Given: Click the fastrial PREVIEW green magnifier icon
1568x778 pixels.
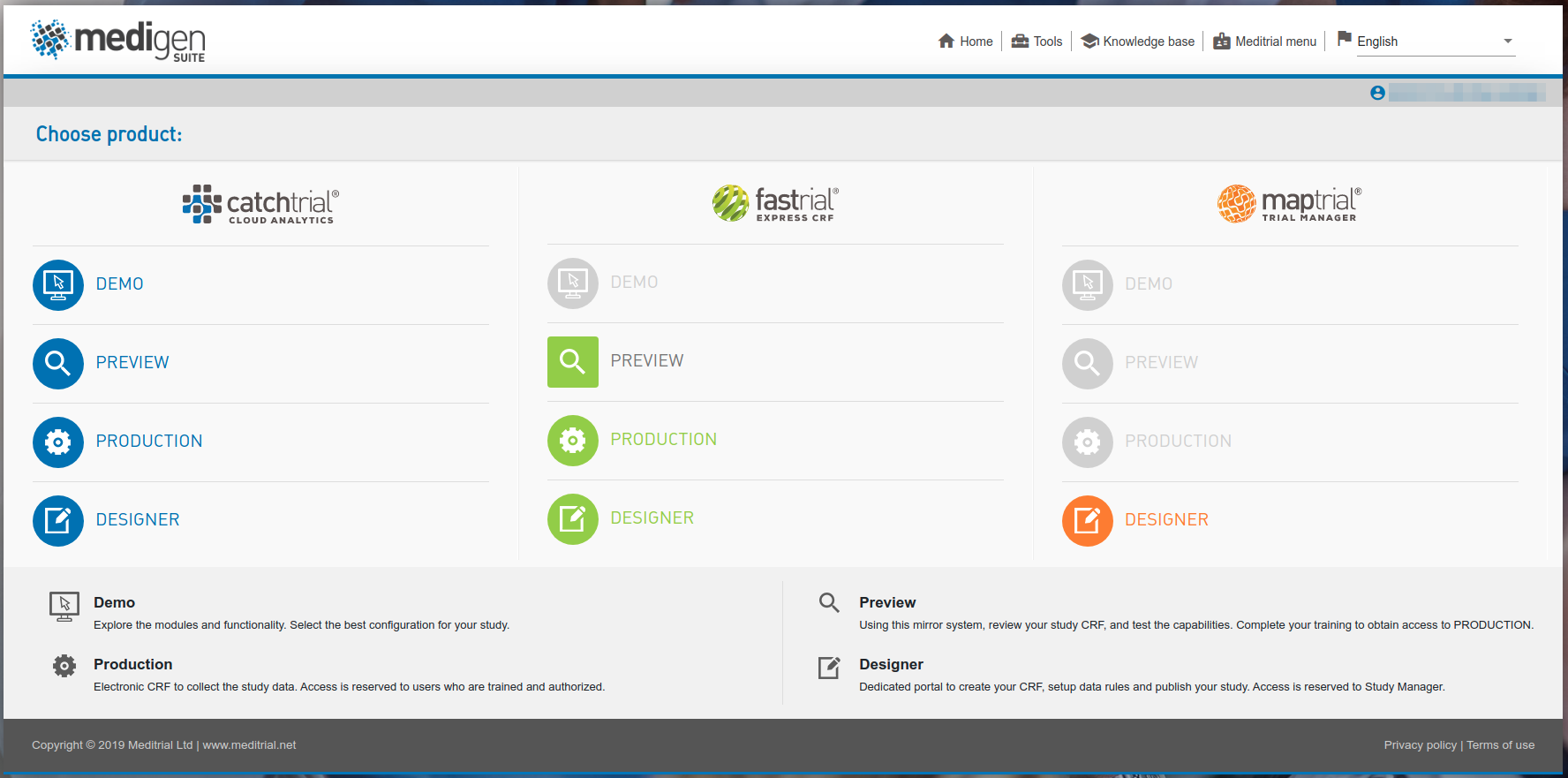Looking at the screenshot, I should [573, 362].
